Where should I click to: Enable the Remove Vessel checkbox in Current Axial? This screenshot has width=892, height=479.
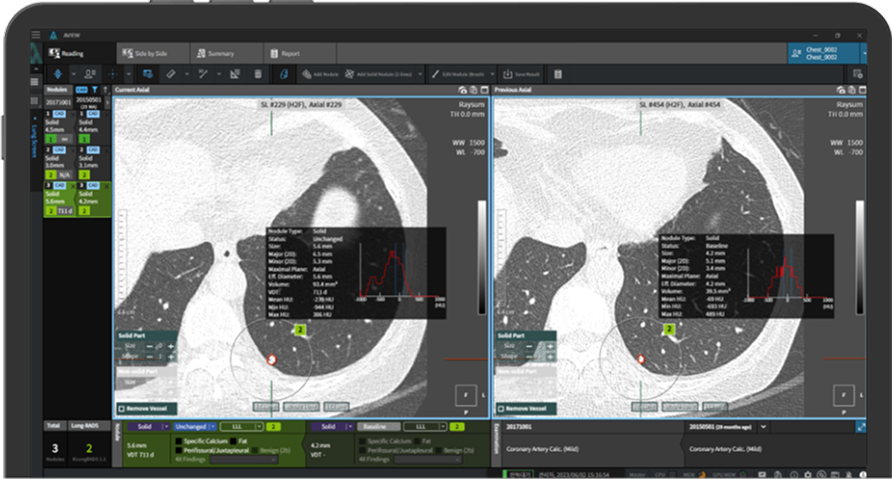122,409
